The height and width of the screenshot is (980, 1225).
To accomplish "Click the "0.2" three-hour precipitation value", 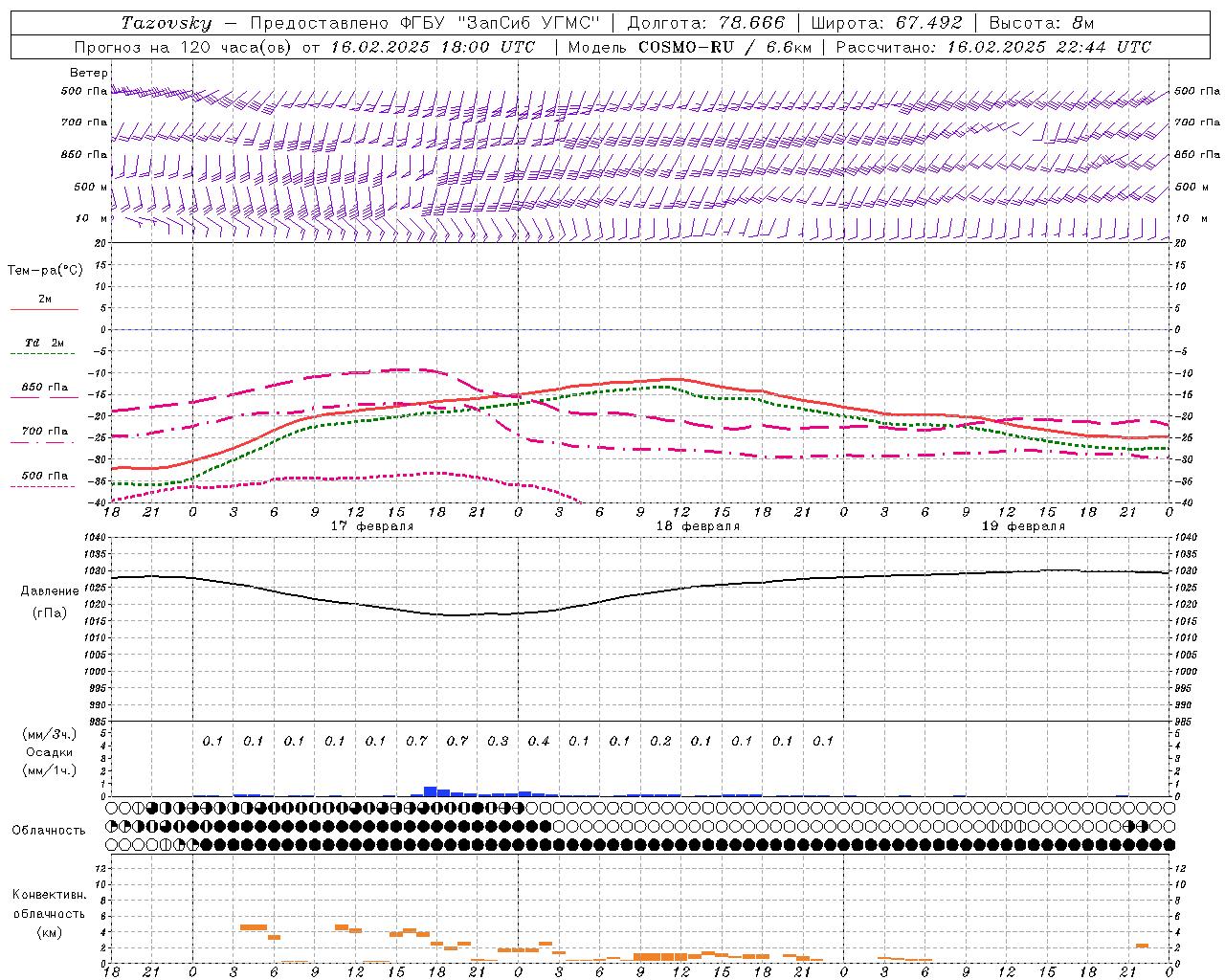I will pyautogui.click(x=660, y=741).
